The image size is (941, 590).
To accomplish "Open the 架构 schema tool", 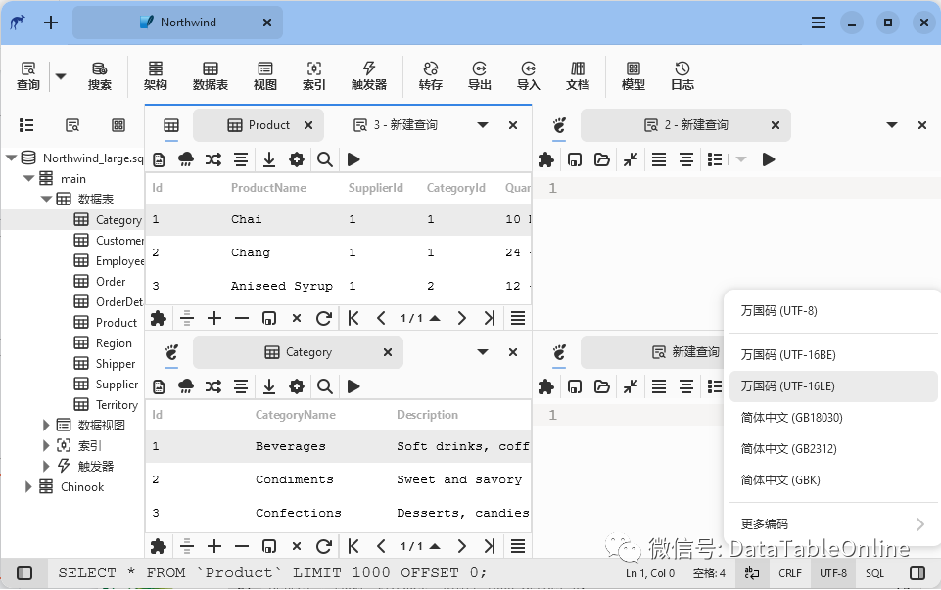I will coord(155,76).
